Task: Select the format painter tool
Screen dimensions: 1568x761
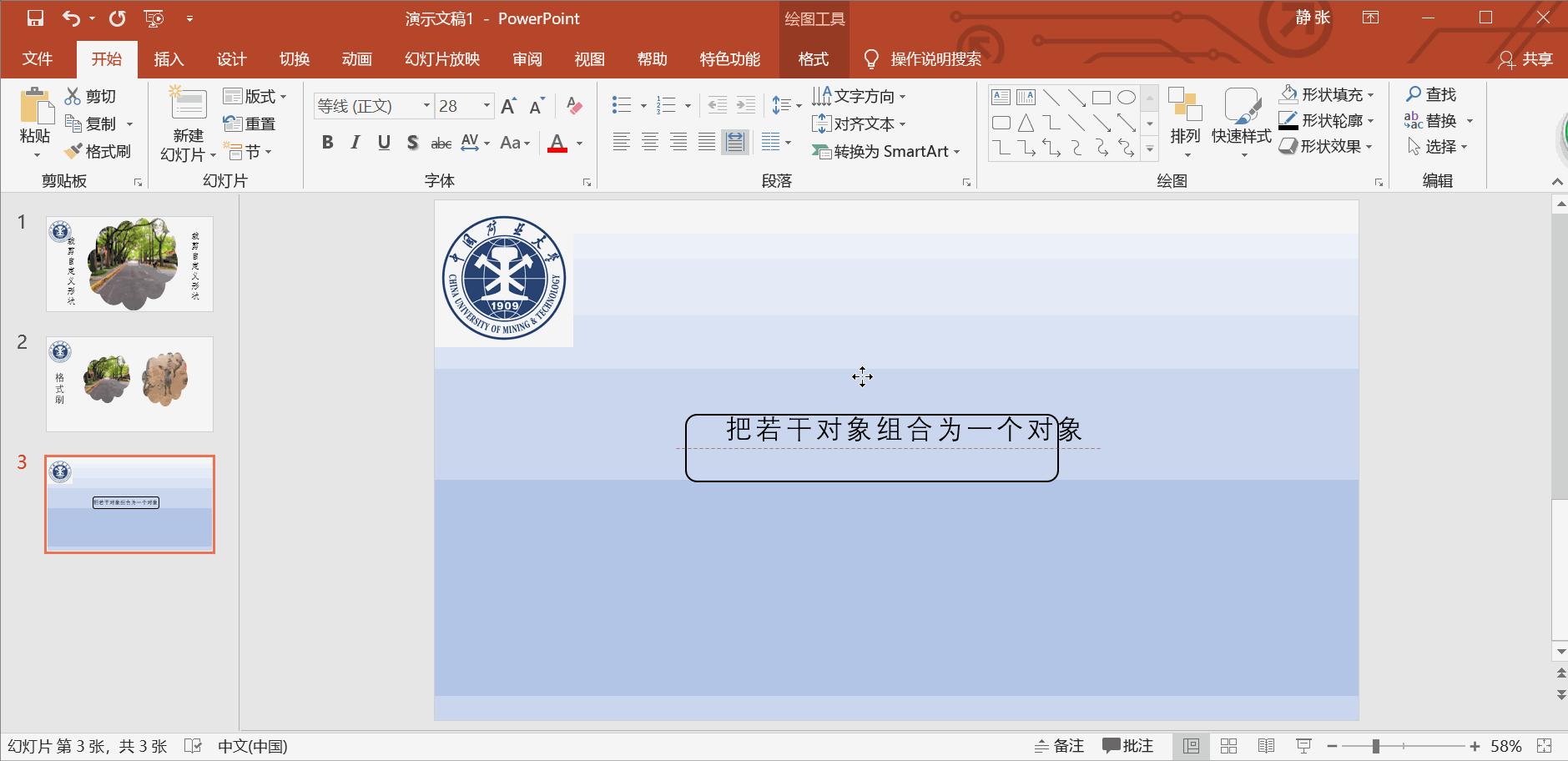Action: pyautogui.click(x=98, y=151)
